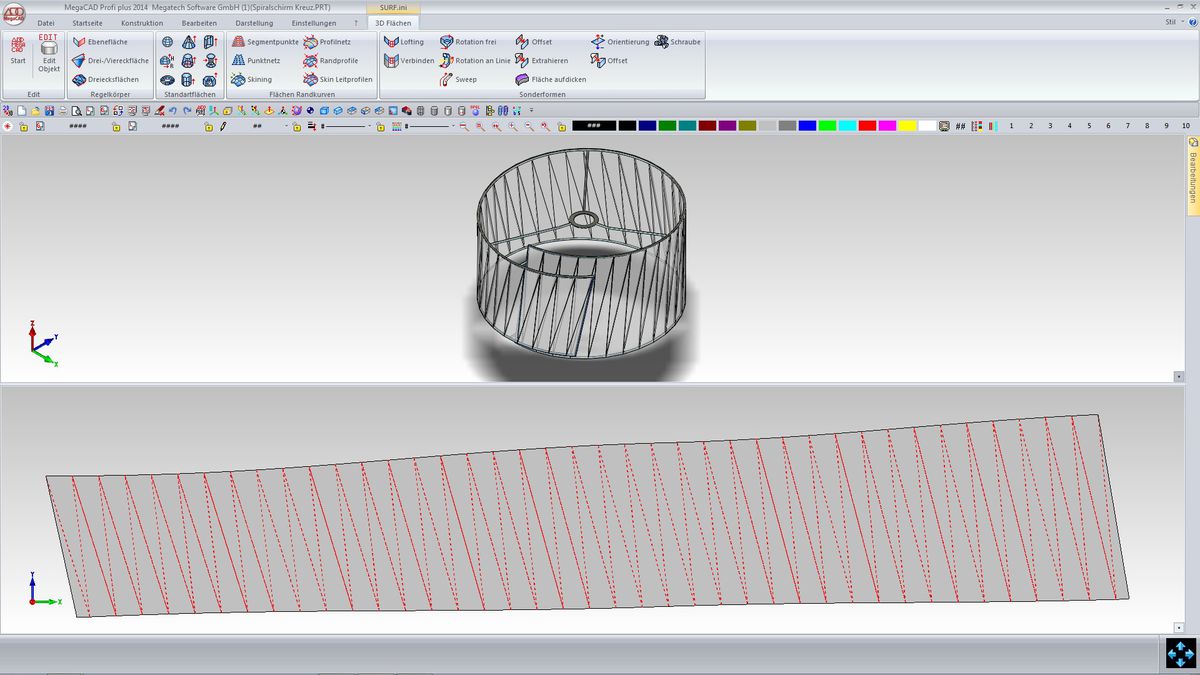Open the Bearbeitungen side panel
1200x675 pixels.
1192,170
